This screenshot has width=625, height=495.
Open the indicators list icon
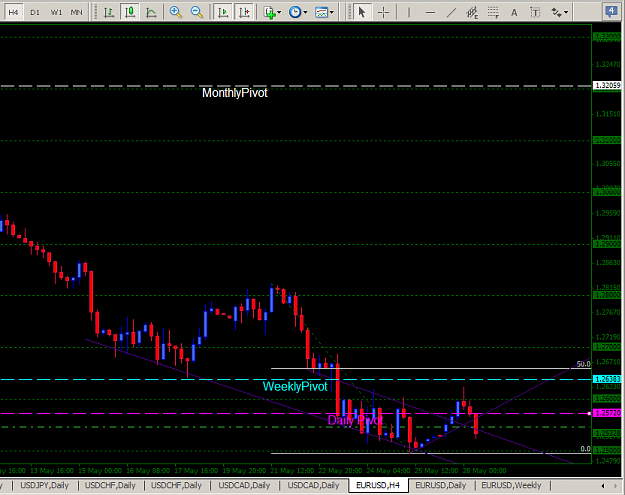270,12
